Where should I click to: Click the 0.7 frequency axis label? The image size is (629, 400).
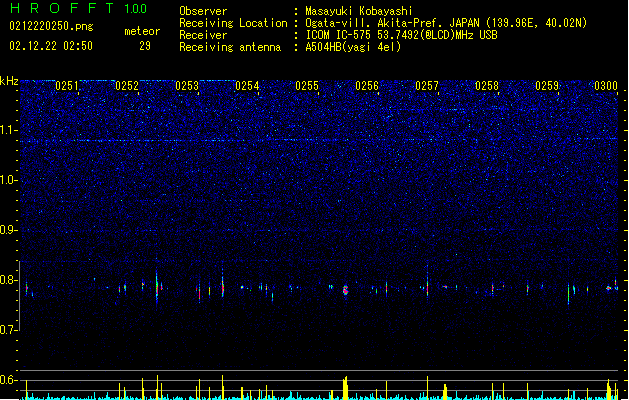click(x=8, y=330)
